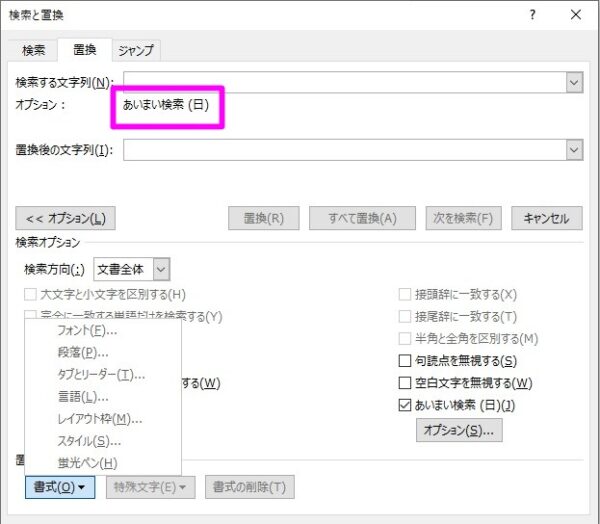Choose タブとリーダー(T)... menu entry
Screen dimensions: 600x524
pos(101,375)
